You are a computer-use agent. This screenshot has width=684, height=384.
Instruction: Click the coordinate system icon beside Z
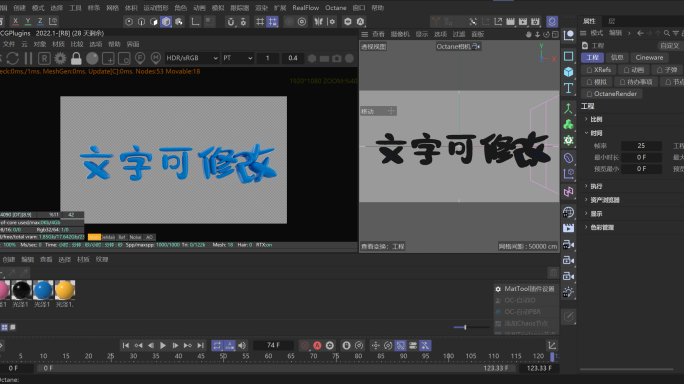53,21
